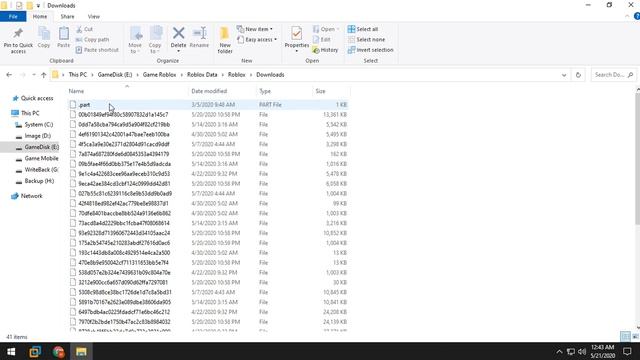Open Image (D:) drive in sidebar
The image size is (640, 360).
point(33,136)
